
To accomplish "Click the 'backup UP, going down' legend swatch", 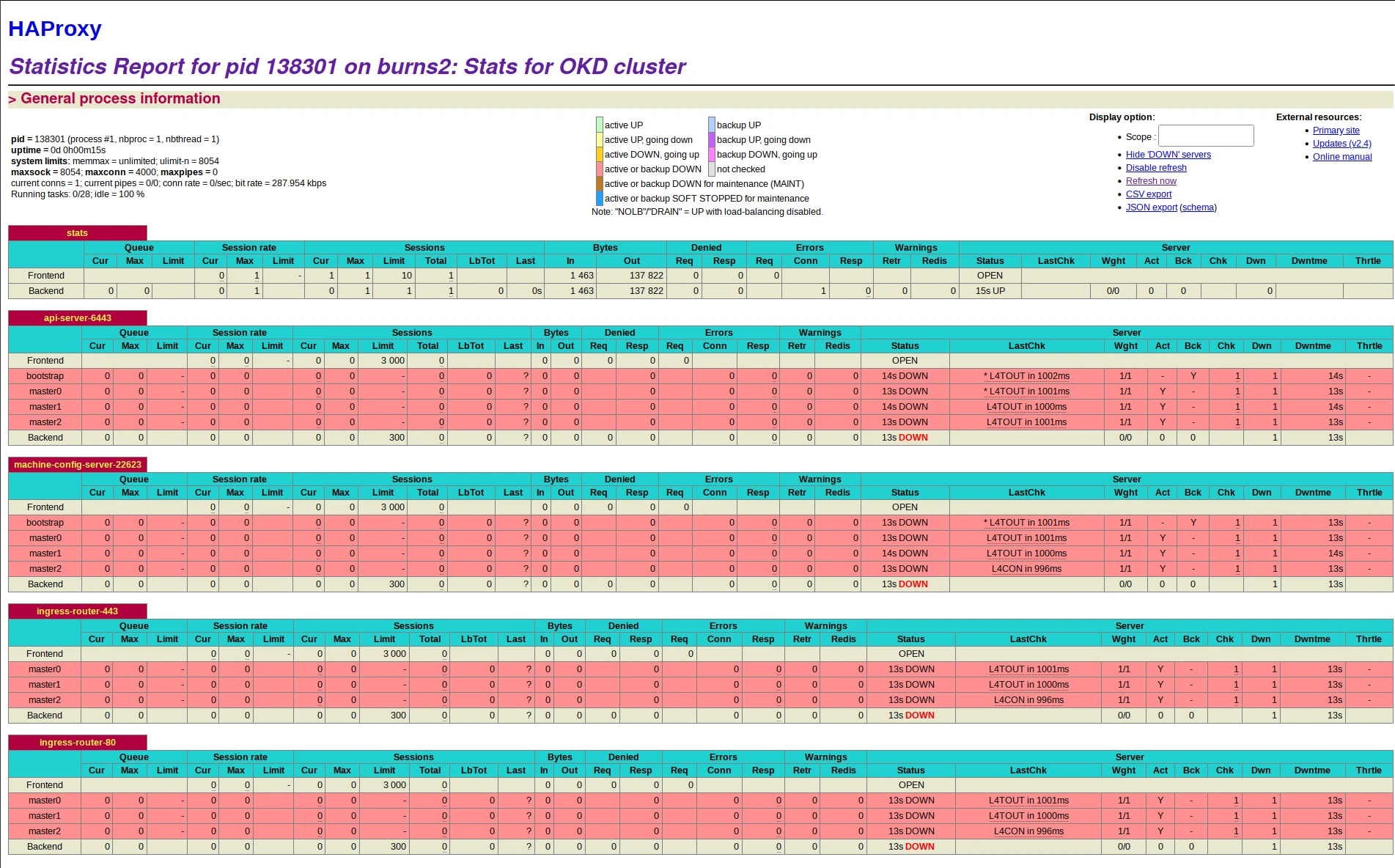I will [712, 140].
